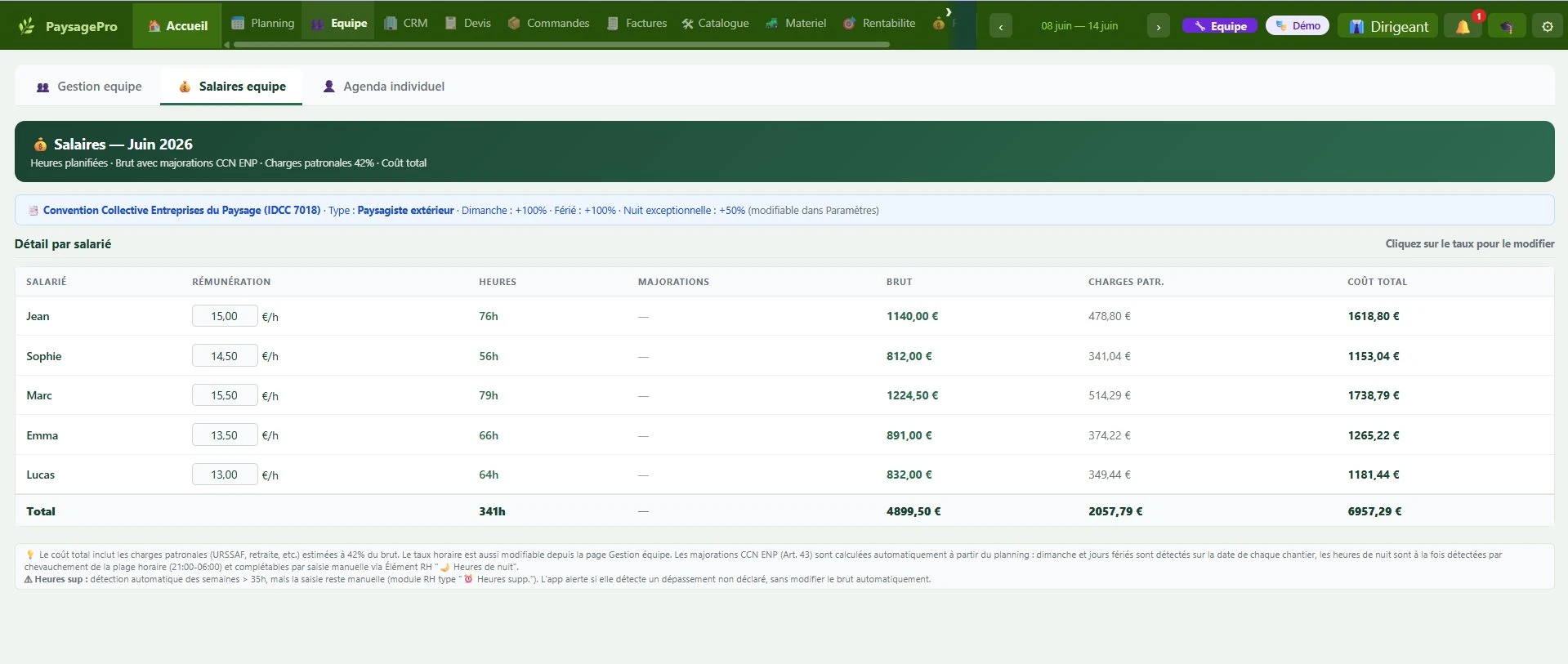Screen dimensions: 1568x664
Task: Click Marc's total cost 1738,79 €
Action: click(x=1374, y=395)
